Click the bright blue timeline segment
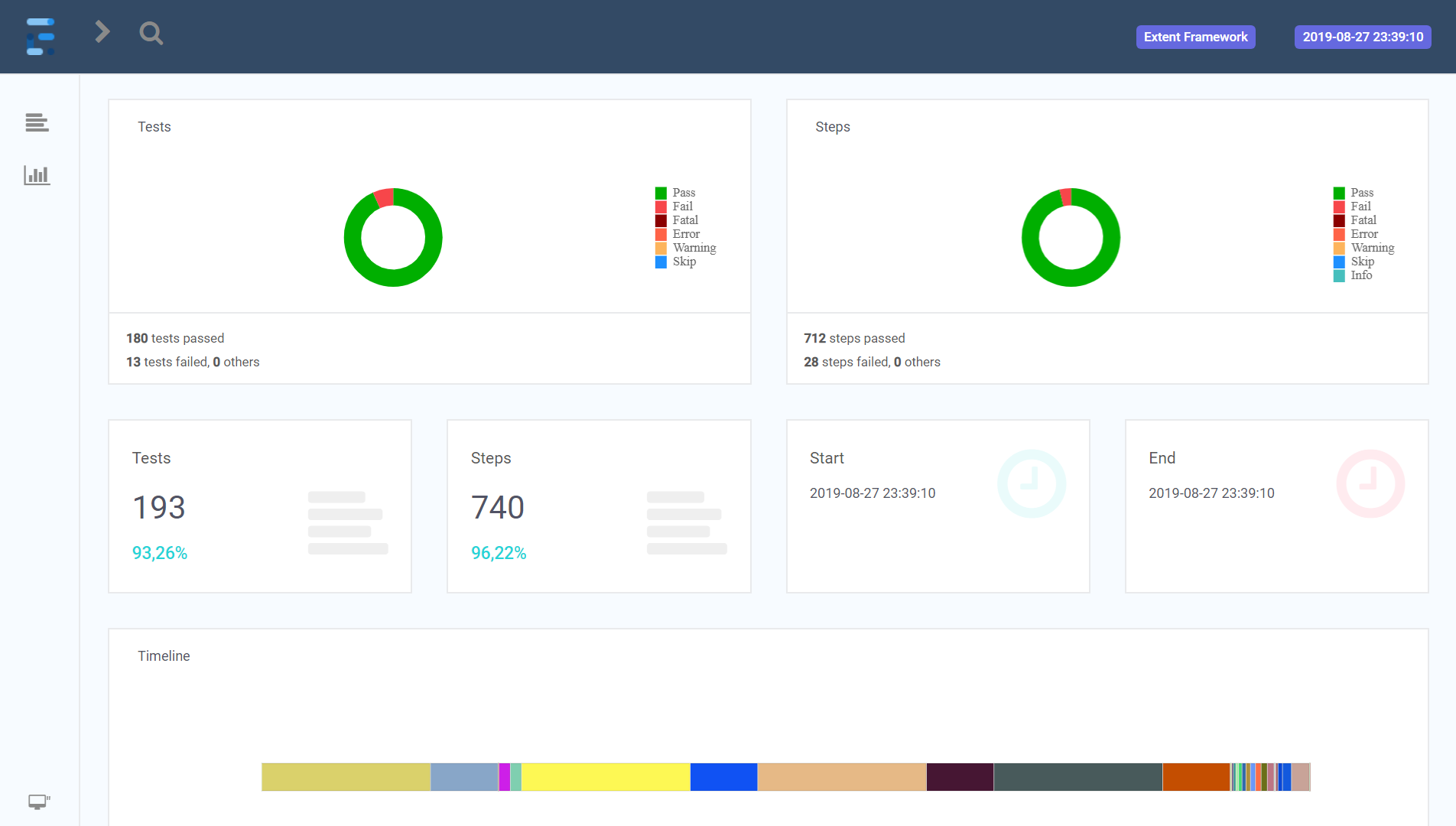 coord(723,777)
